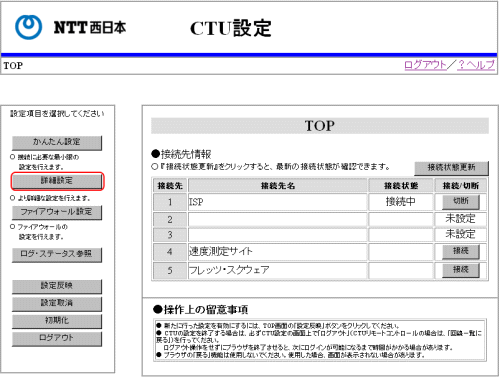This screenshot has height=377, width=500.
Task: Click 切断 for the ISP connection
Action: click(461, 201)
